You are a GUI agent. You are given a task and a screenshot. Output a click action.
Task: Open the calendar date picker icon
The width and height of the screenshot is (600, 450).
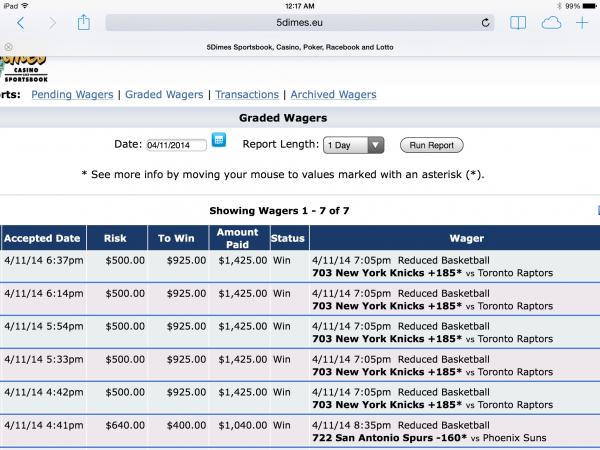tap(219, 143)
